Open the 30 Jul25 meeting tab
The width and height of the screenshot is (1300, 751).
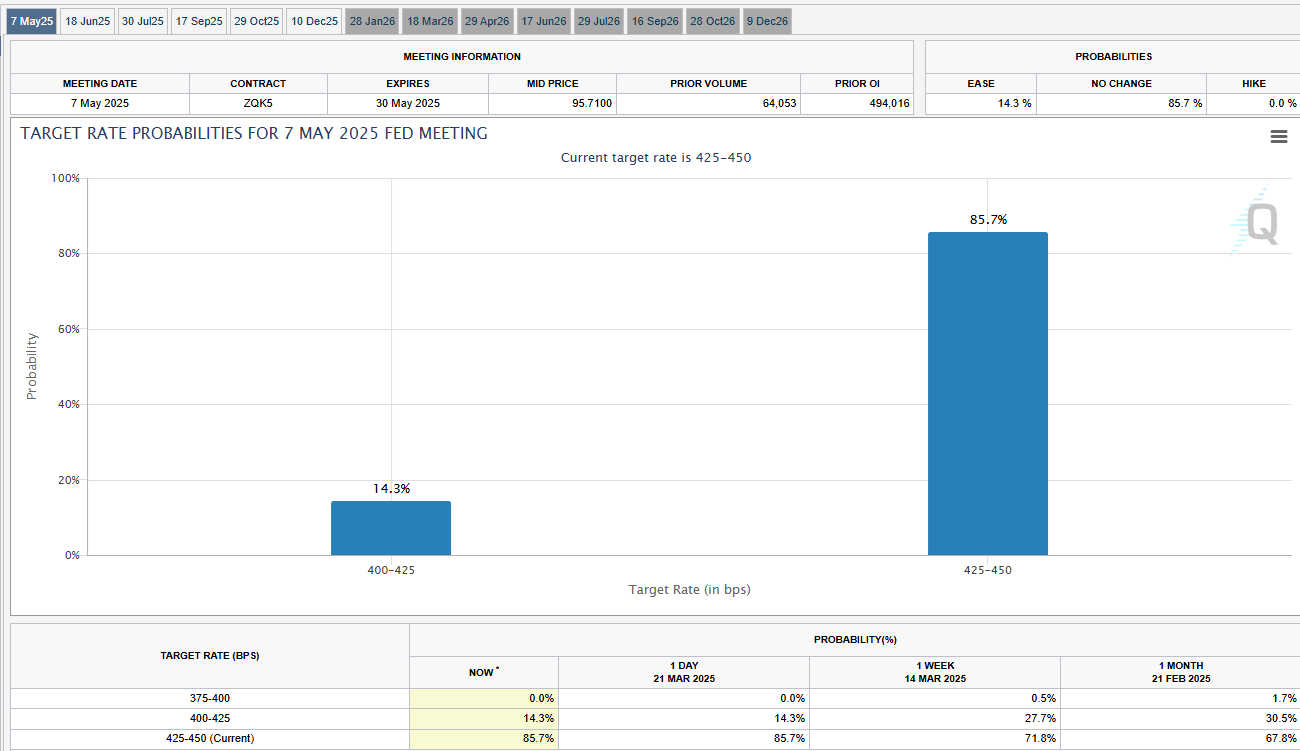tap(143, 21)
